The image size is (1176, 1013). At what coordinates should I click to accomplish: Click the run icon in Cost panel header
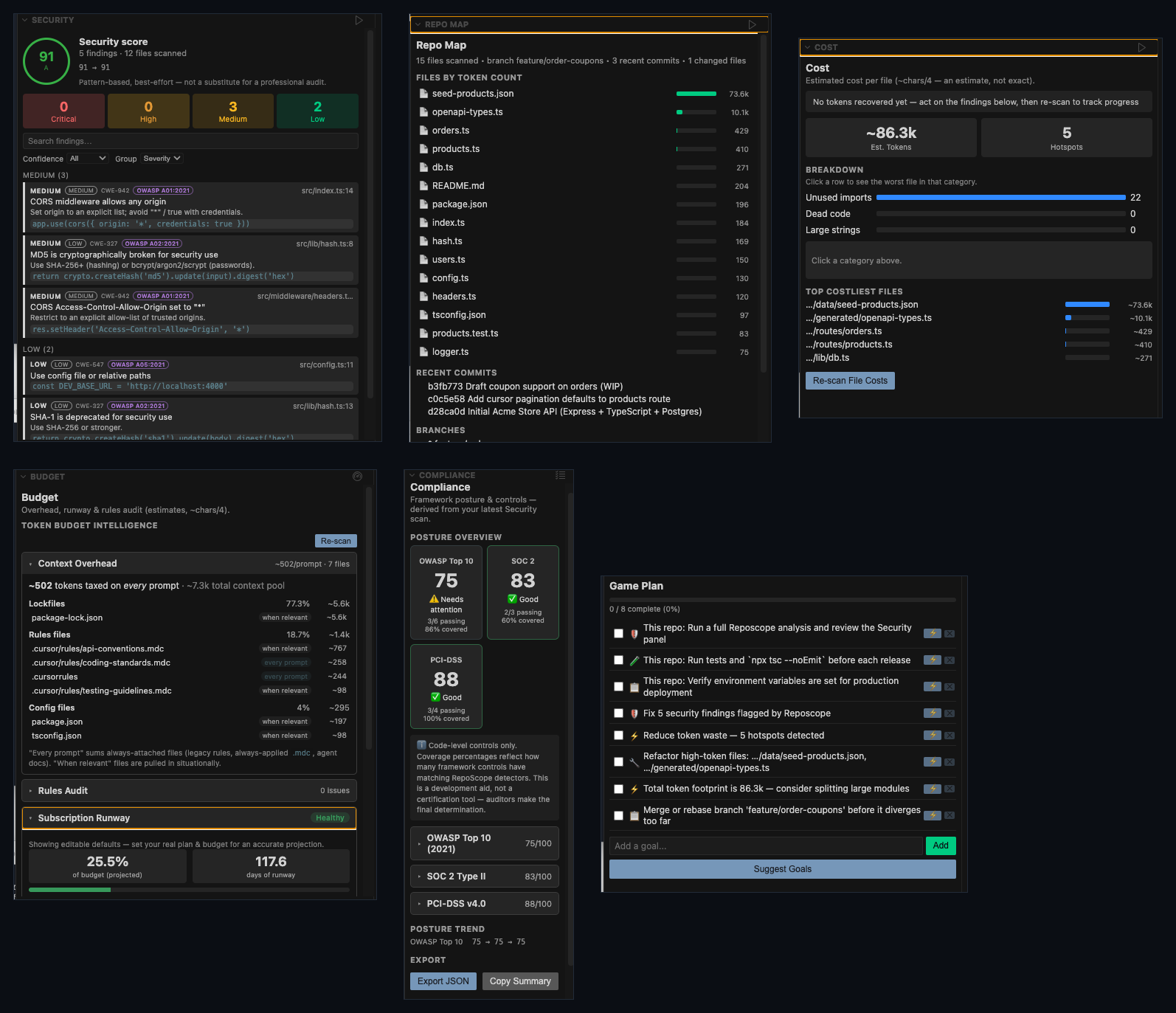tap(1142, 47)
